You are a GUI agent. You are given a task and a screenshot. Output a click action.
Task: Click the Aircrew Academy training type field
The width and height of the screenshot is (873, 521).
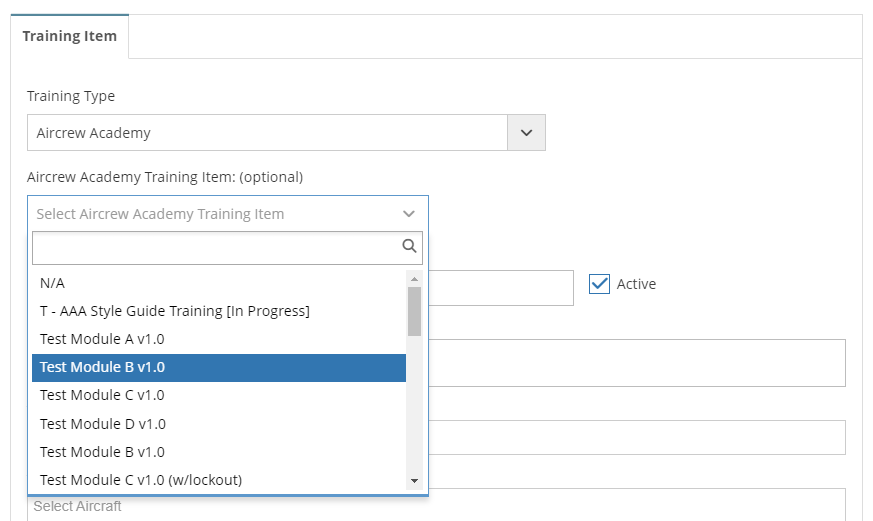[x=267, y=132]
